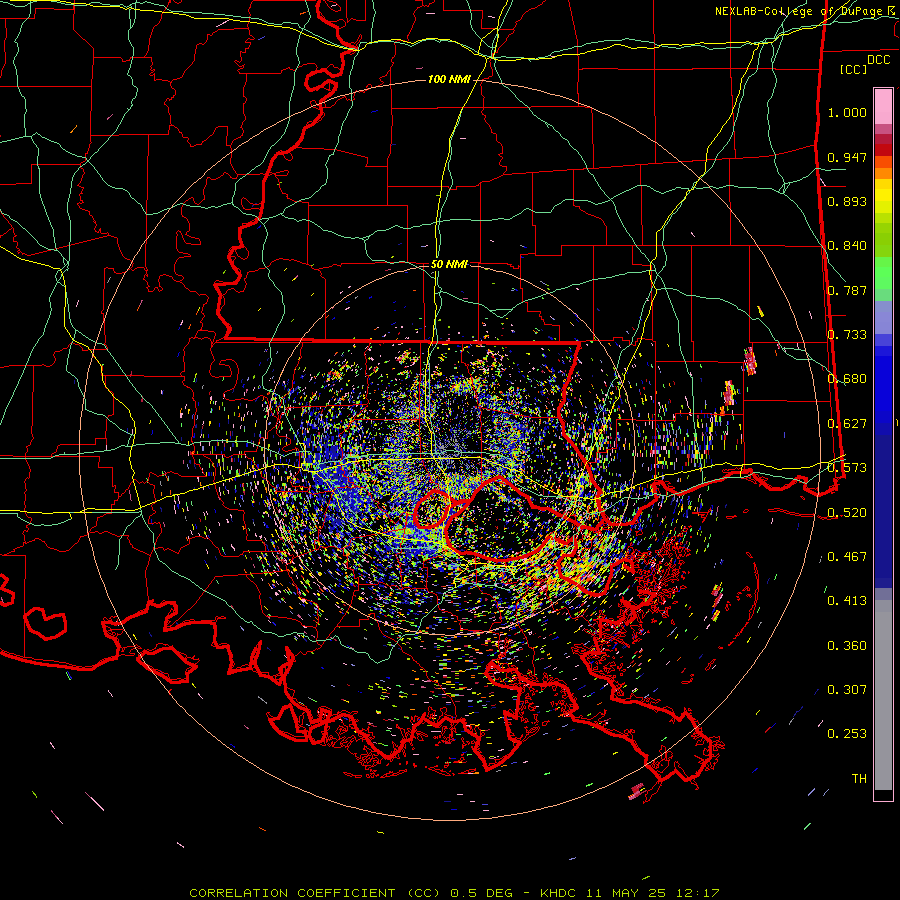This screenshot has height=900, width=900.
Task: Click the 0.413 scale label
Action: click(x=847, y=601)
